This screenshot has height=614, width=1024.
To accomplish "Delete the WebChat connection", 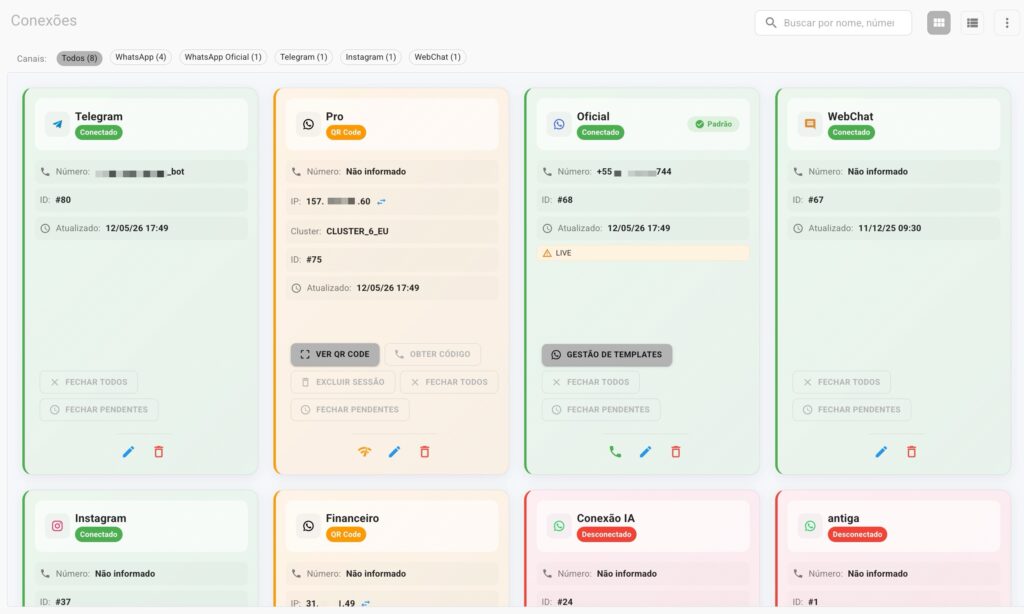I will point(912,451).
